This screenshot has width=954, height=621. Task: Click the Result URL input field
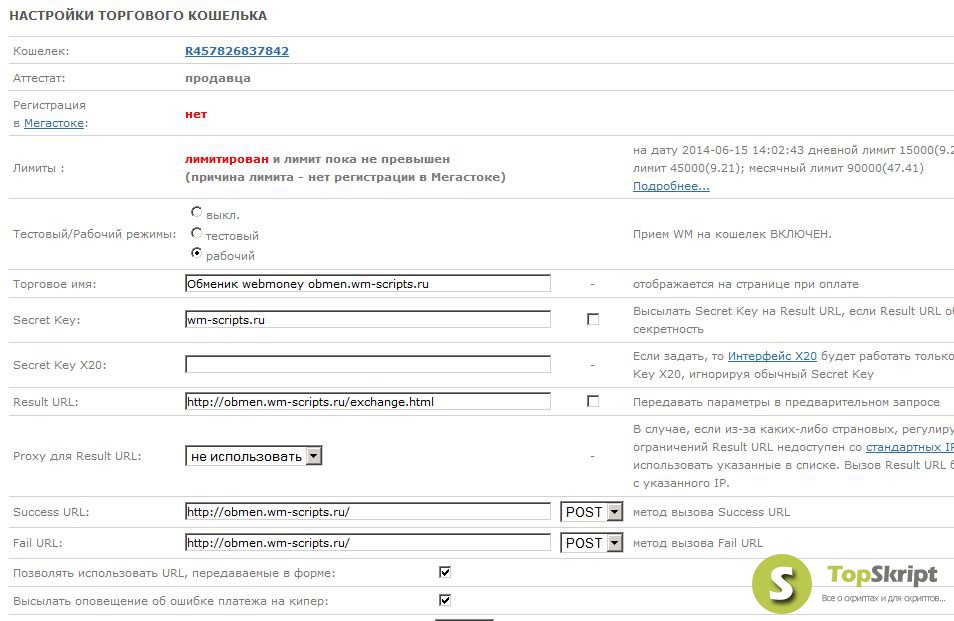click(368, 401)
